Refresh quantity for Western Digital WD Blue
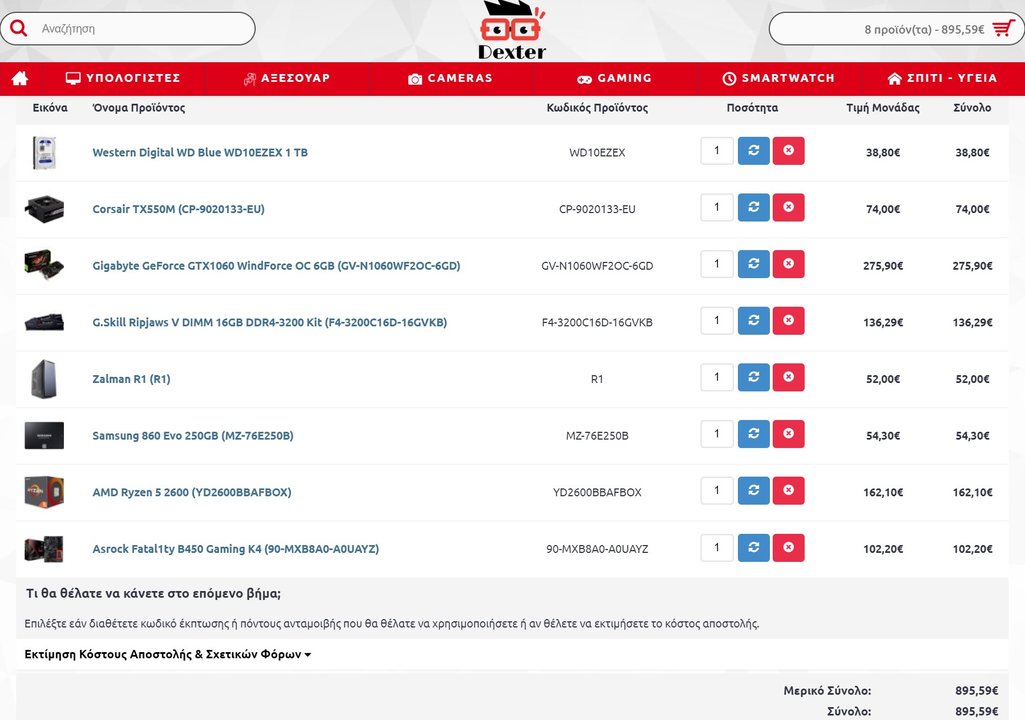Screen dimensions: 1025x720 click(754, 150)
